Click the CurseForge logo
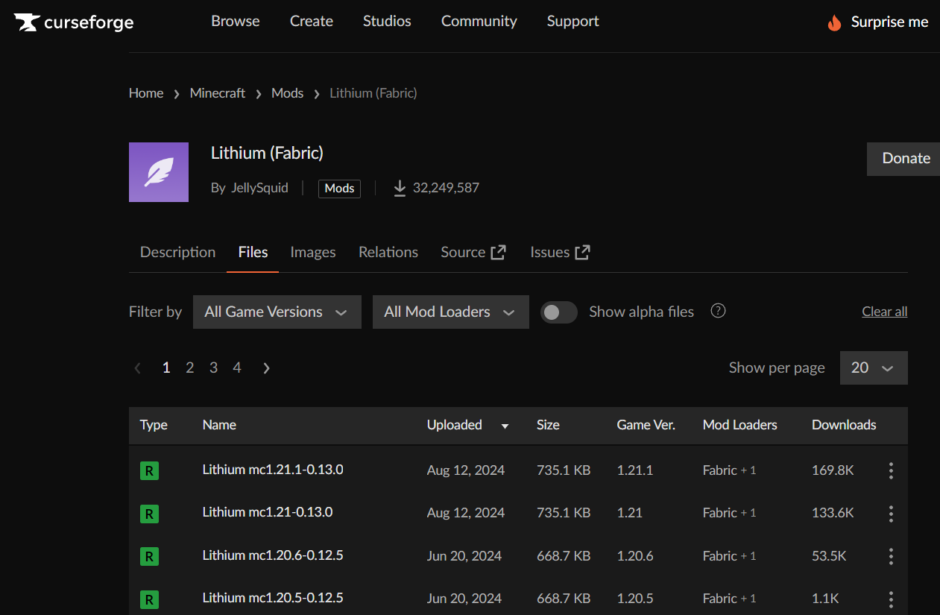 [x=74, y=22]
